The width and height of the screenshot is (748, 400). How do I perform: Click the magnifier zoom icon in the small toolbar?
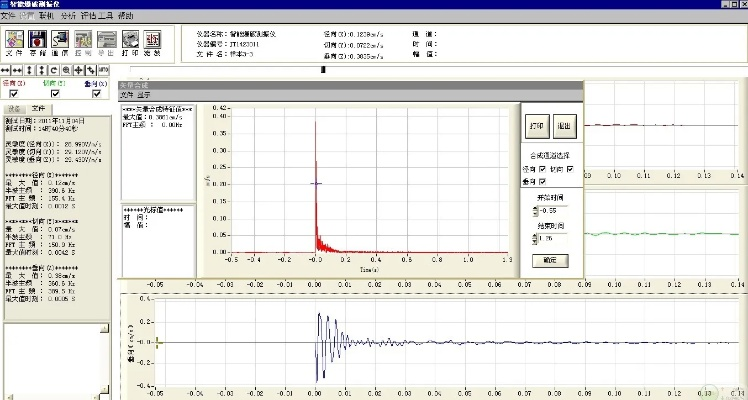pos(66,69)
